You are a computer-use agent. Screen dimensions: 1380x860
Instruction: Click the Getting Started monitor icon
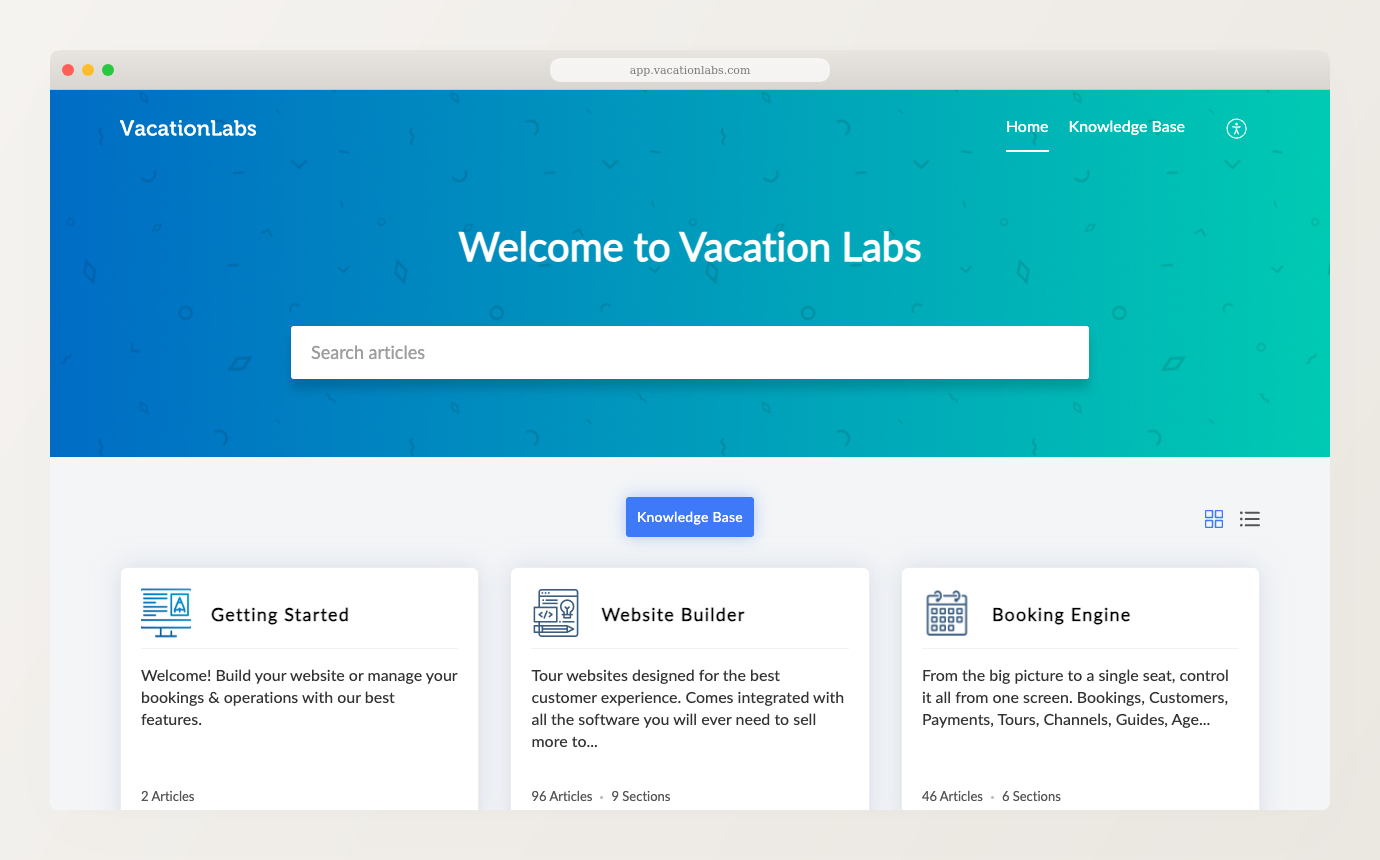pos(166,613)
